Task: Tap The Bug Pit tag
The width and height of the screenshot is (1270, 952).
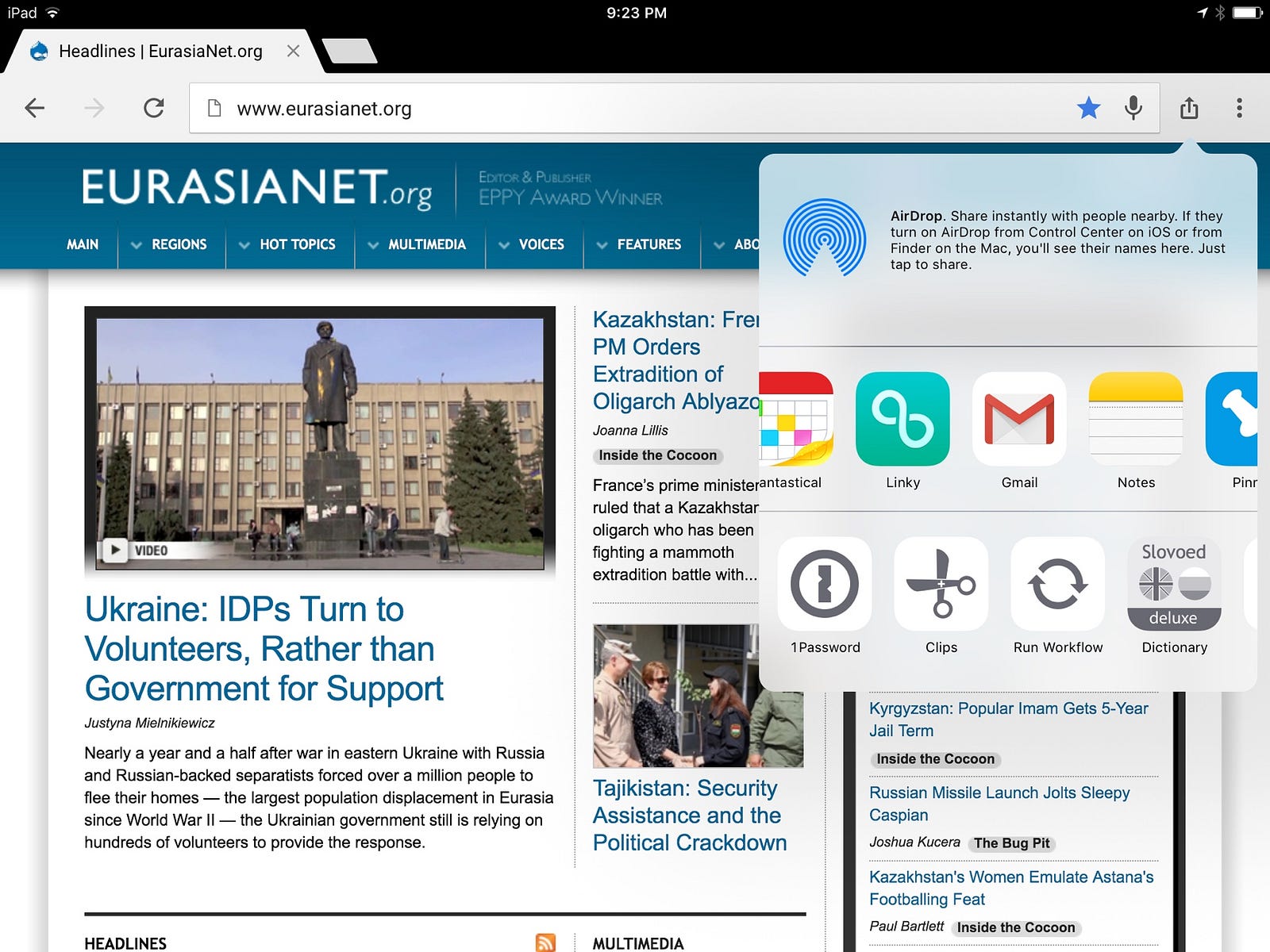Action: (x=1012, y=843)
